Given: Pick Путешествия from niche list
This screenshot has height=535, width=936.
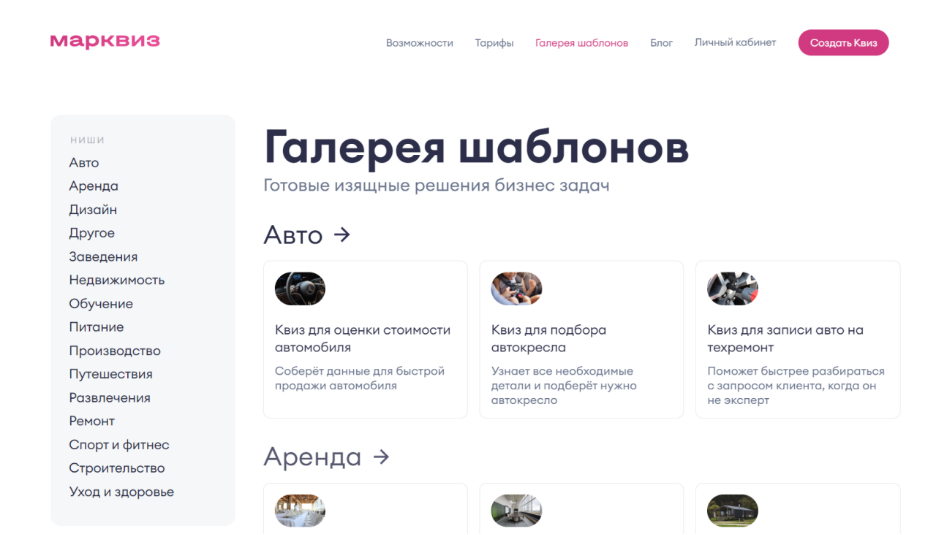Looking at the screenshot, I should pyautogui.click(x=111, y=374).
